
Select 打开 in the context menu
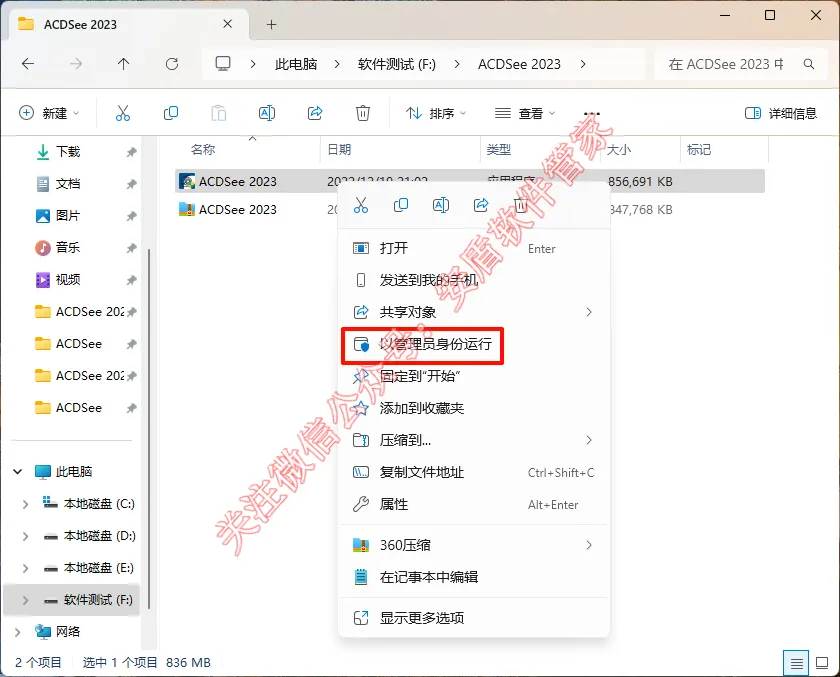point(474,249)
